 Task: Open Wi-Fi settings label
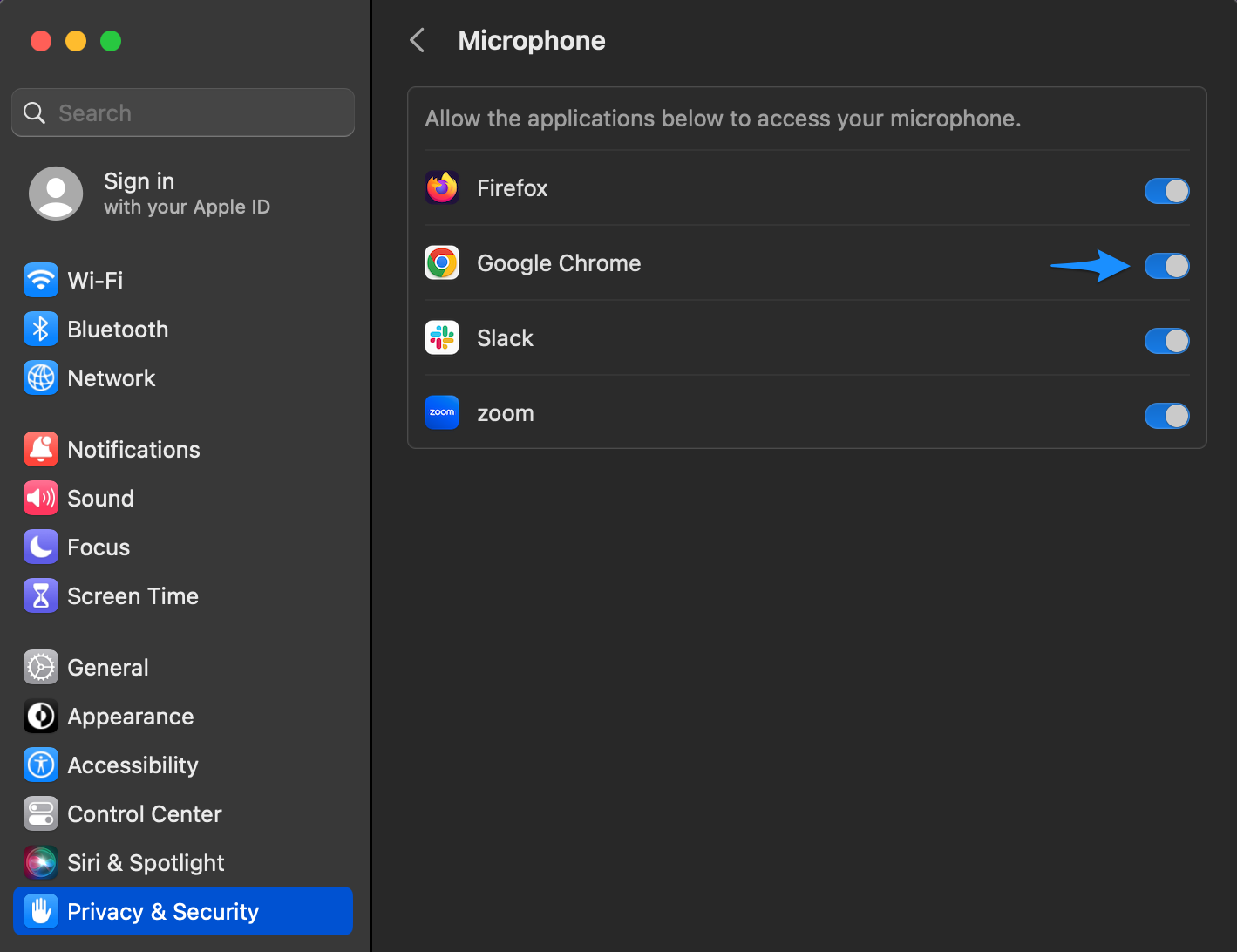95,281
